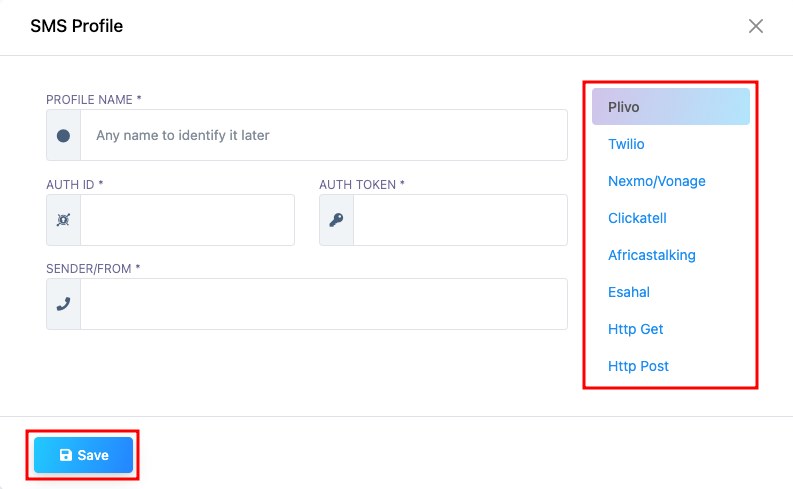Screen dimensions: 793x489
Task: Select the Clickatell provider
Action: point(637,218)
